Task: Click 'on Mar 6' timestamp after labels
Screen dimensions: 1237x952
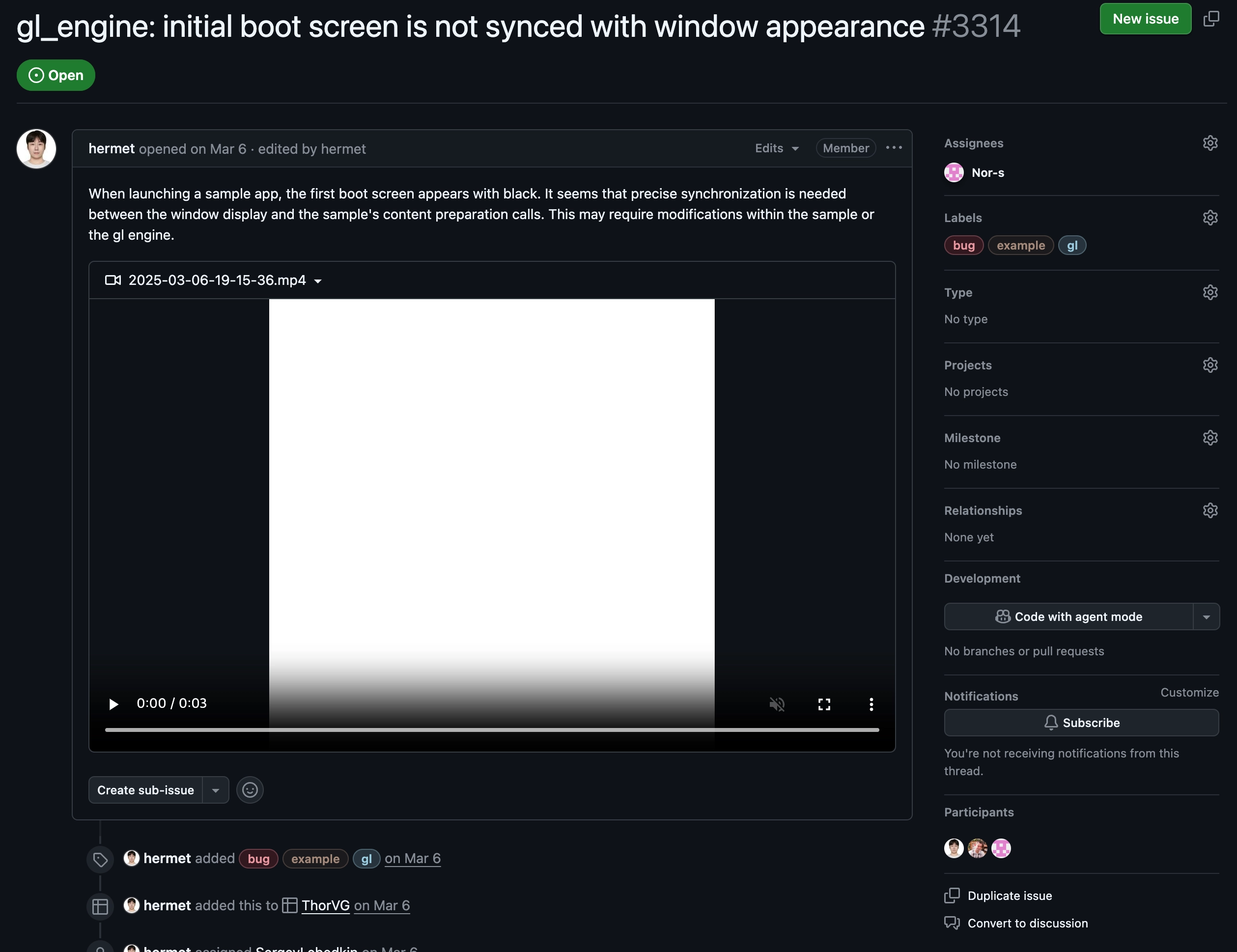Action: click(413, 859)
